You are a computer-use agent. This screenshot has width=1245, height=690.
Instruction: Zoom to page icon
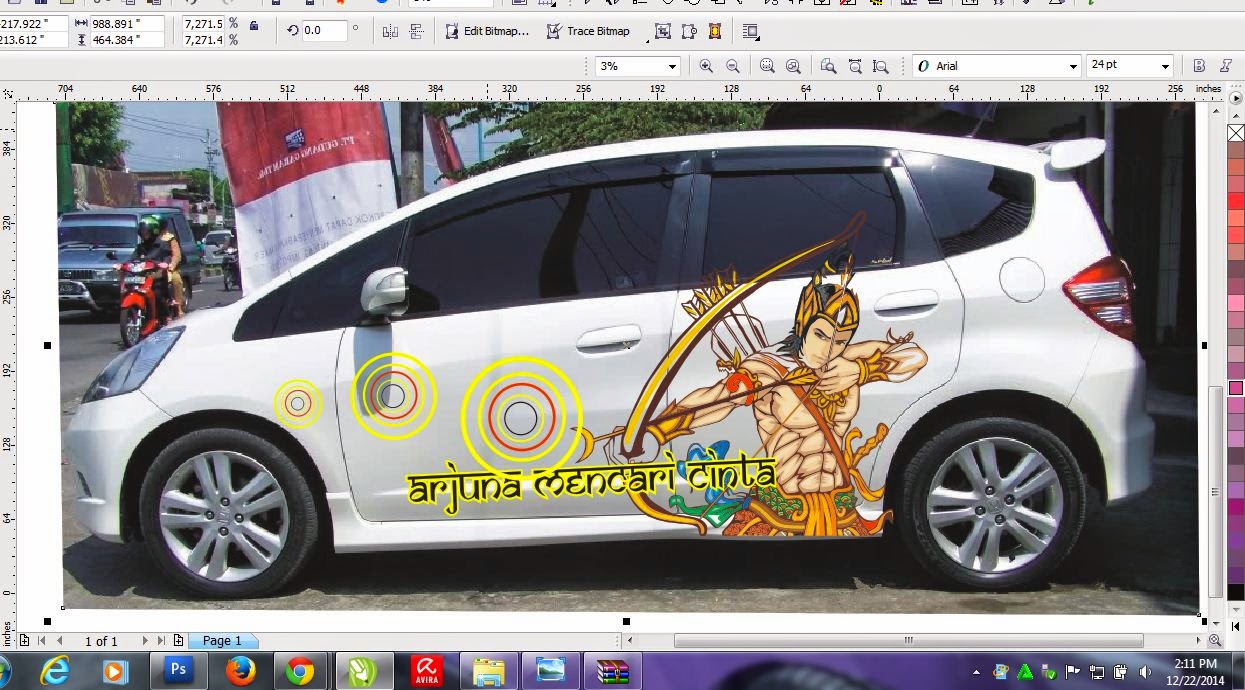828,66
